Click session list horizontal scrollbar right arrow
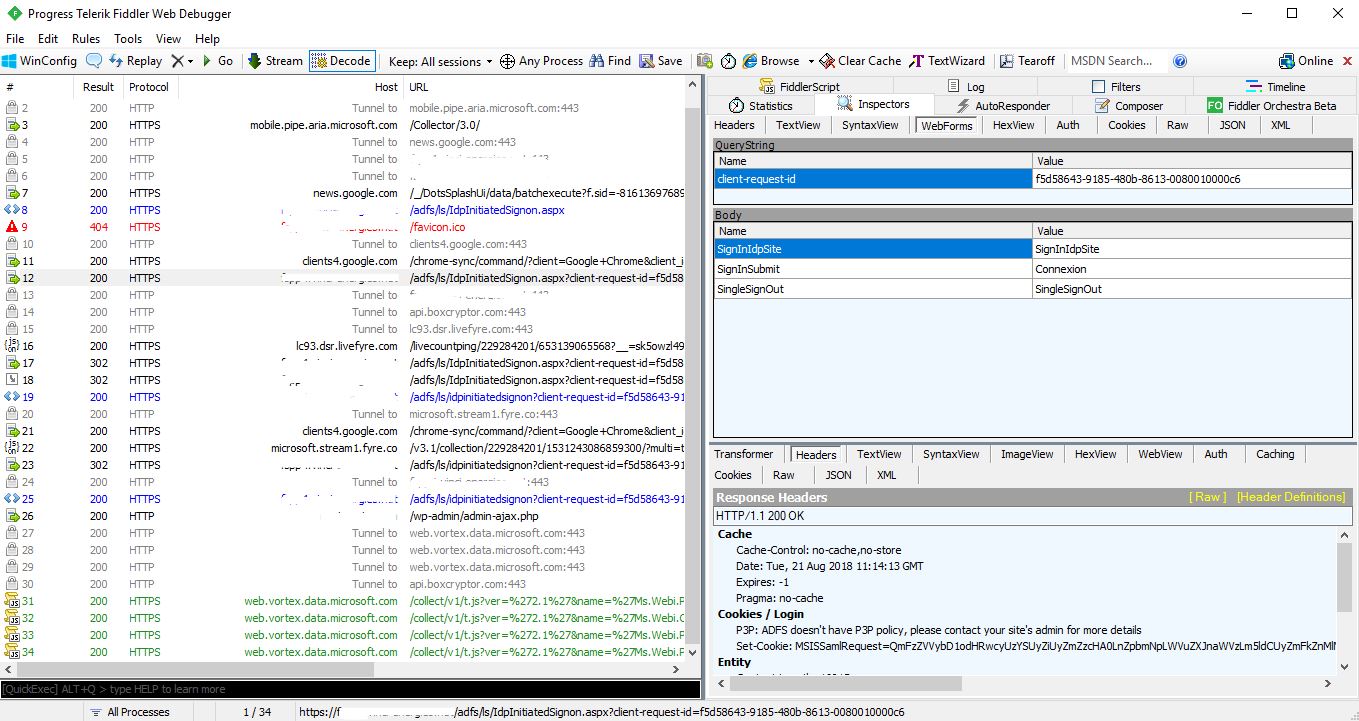The width and height of the screenshot is (1359, 721). click(676, 670)
